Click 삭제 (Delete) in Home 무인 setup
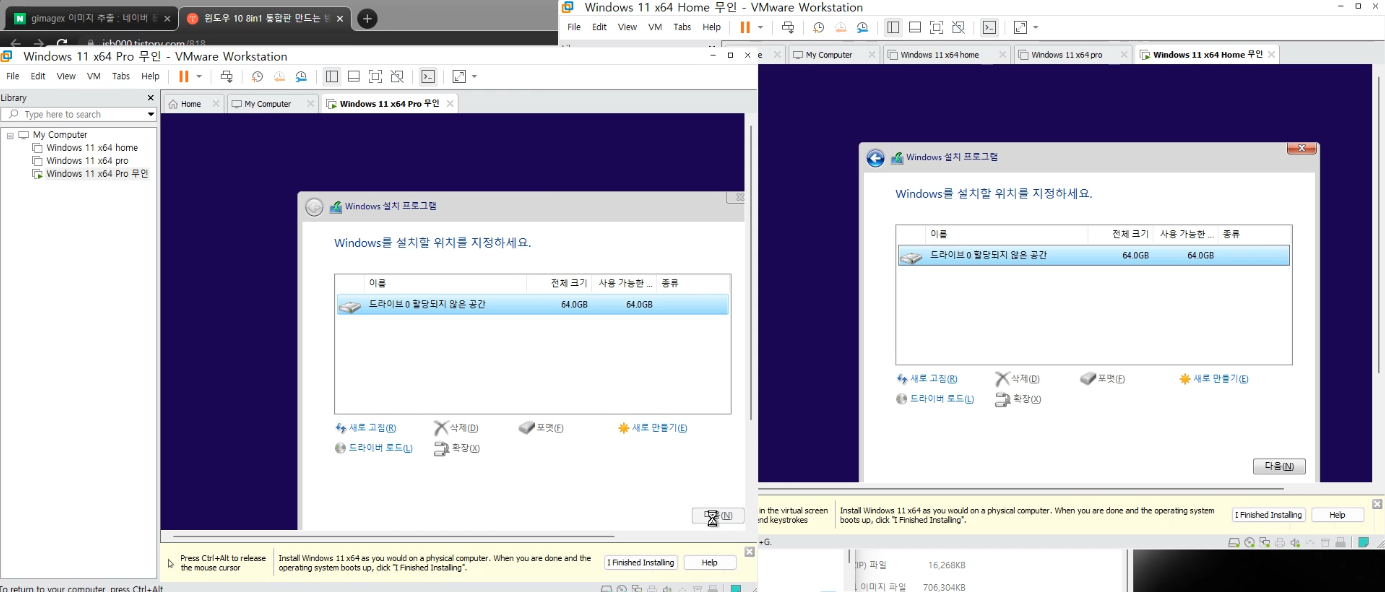This screenshot has width=1385, height=592. (x=1017, y=379)
